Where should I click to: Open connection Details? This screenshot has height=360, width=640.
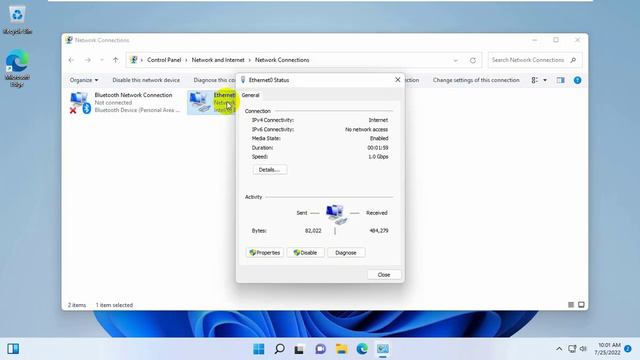coord(269,170)
